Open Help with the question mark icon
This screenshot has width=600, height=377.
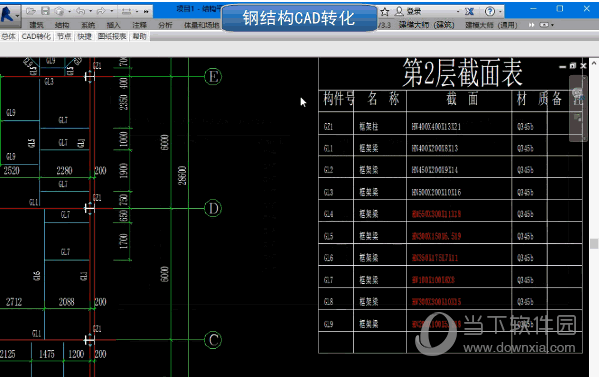point(489,11)
